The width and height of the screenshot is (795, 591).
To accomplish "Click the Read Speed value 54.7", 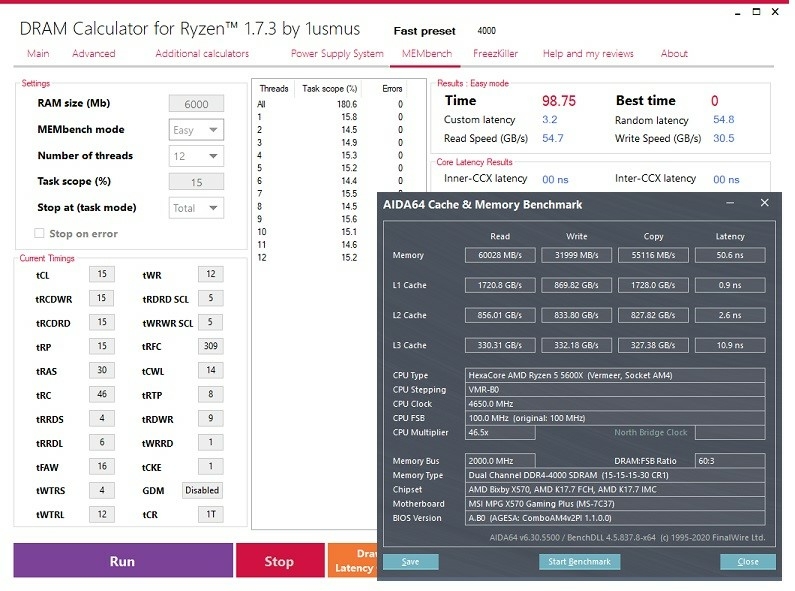I will pyautogui.click(x=553, y=138).
